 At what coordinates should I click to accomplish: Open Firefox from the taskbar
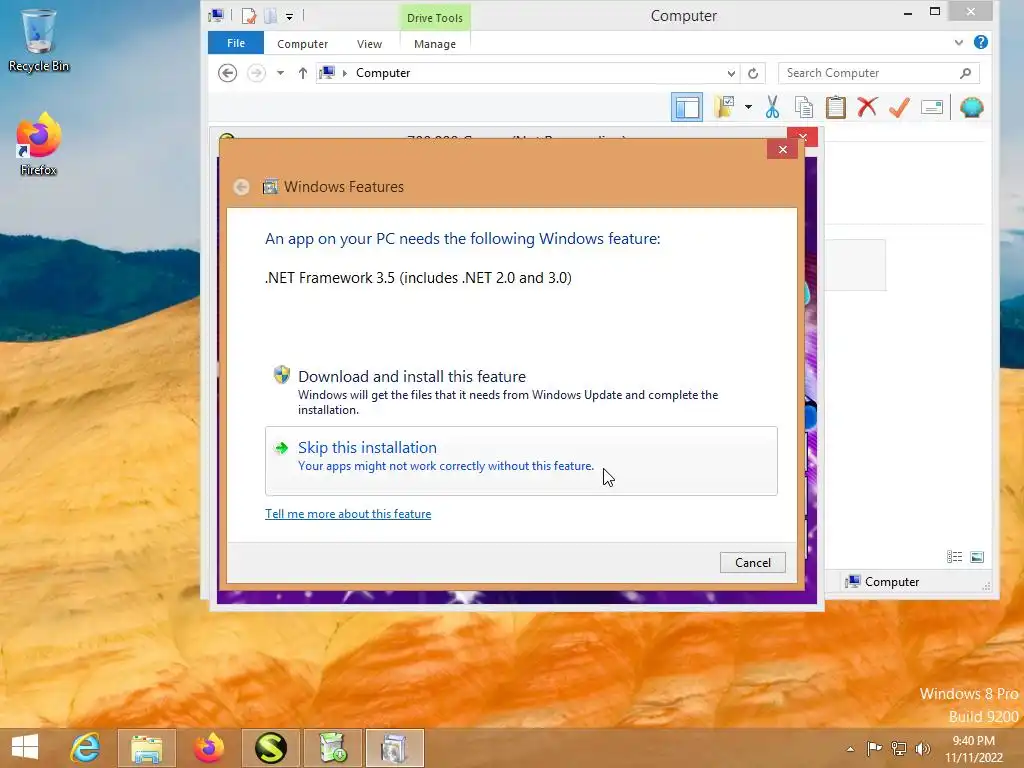click(x=208, y=748)
